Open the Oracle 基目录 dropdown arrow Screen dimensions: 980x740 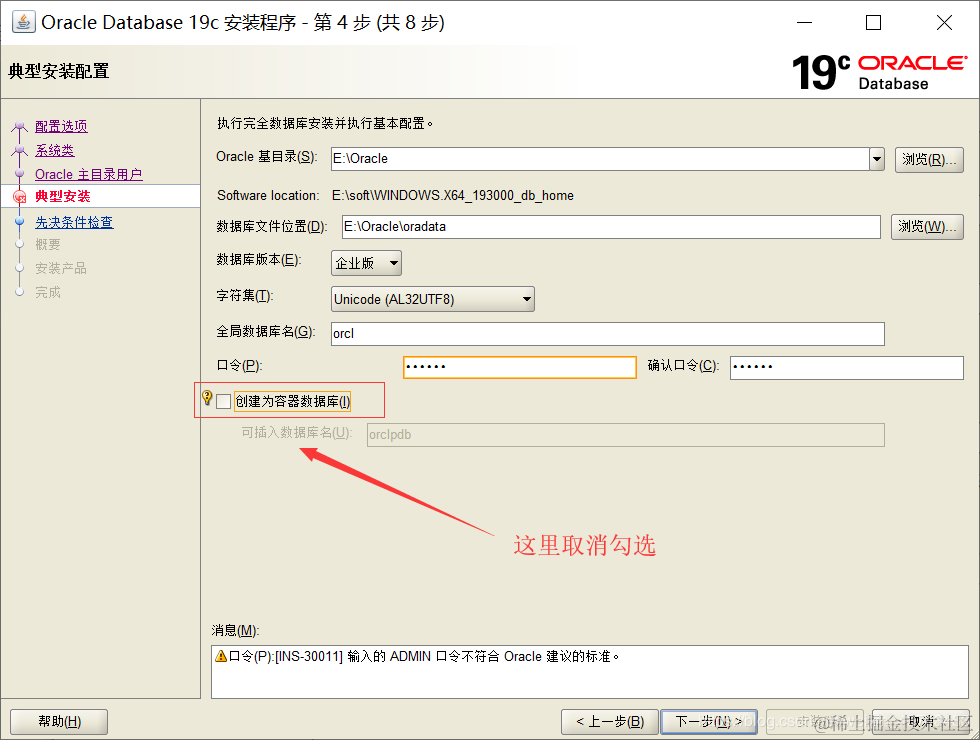877,159
